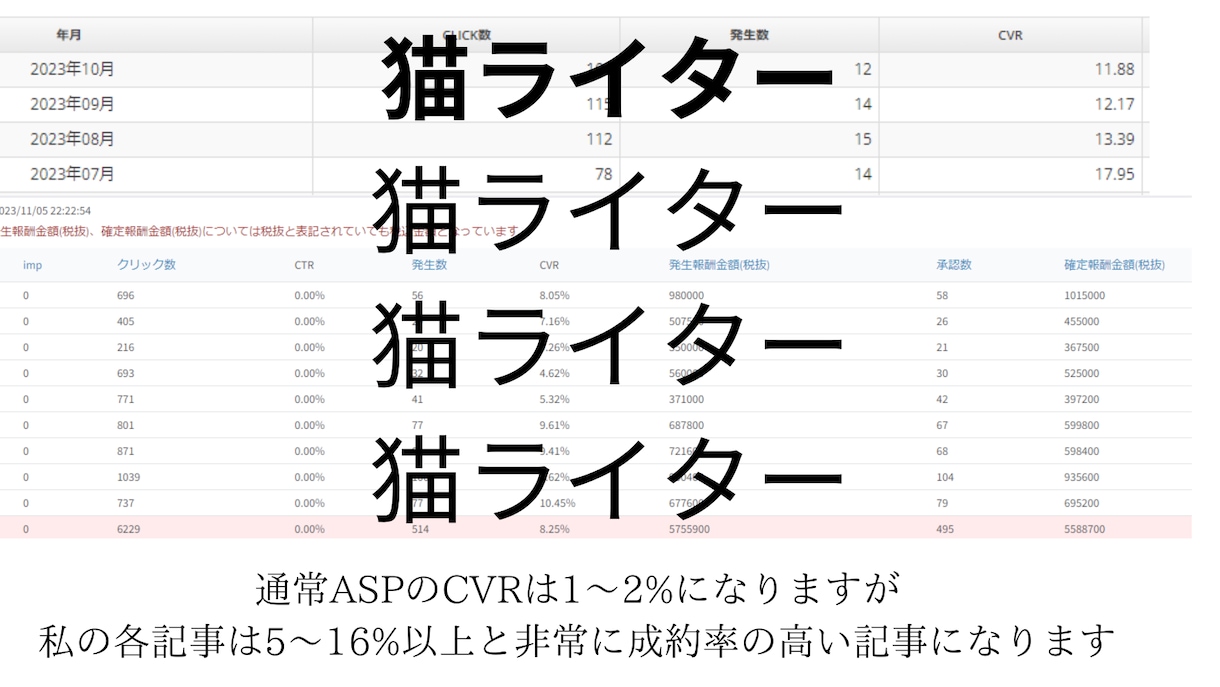
Task: Click the CVR header in the monthly table
Action: (x=1010, y=36)
